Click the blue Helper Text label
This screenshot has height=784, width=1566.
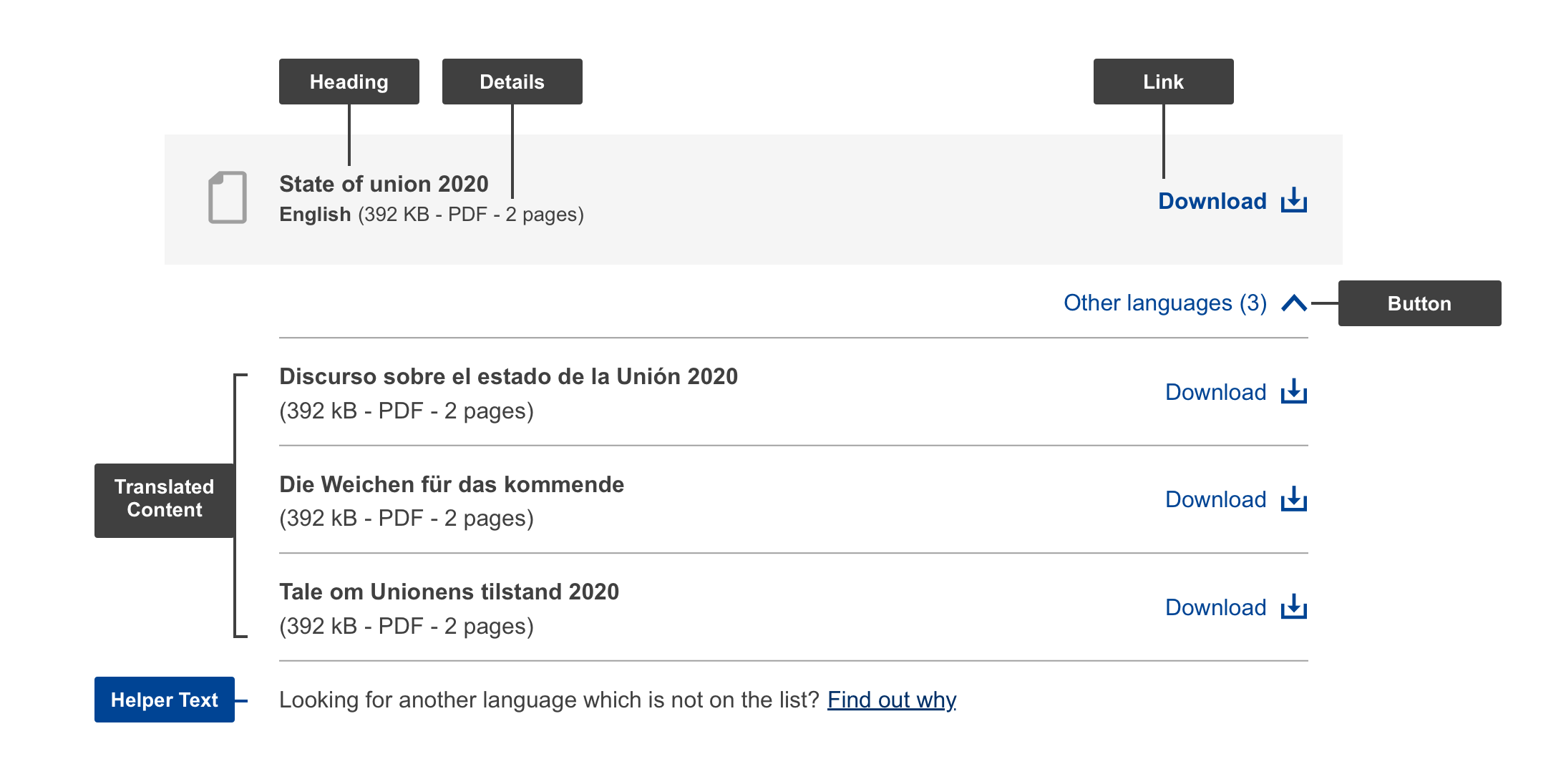click(165, 700)
